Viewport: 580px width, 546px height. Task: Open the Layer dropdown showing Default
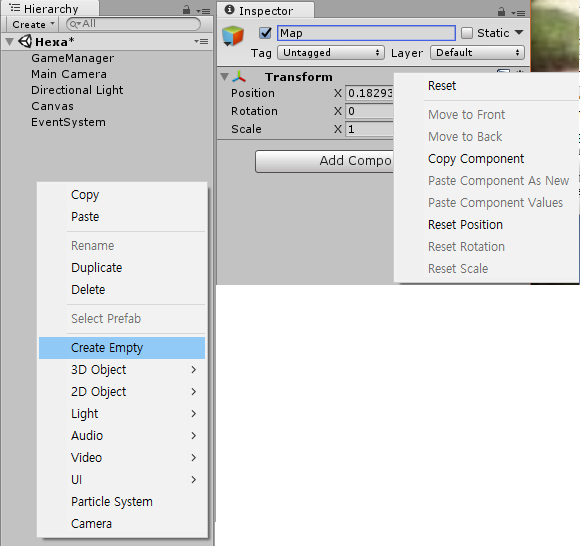(477, 53)
